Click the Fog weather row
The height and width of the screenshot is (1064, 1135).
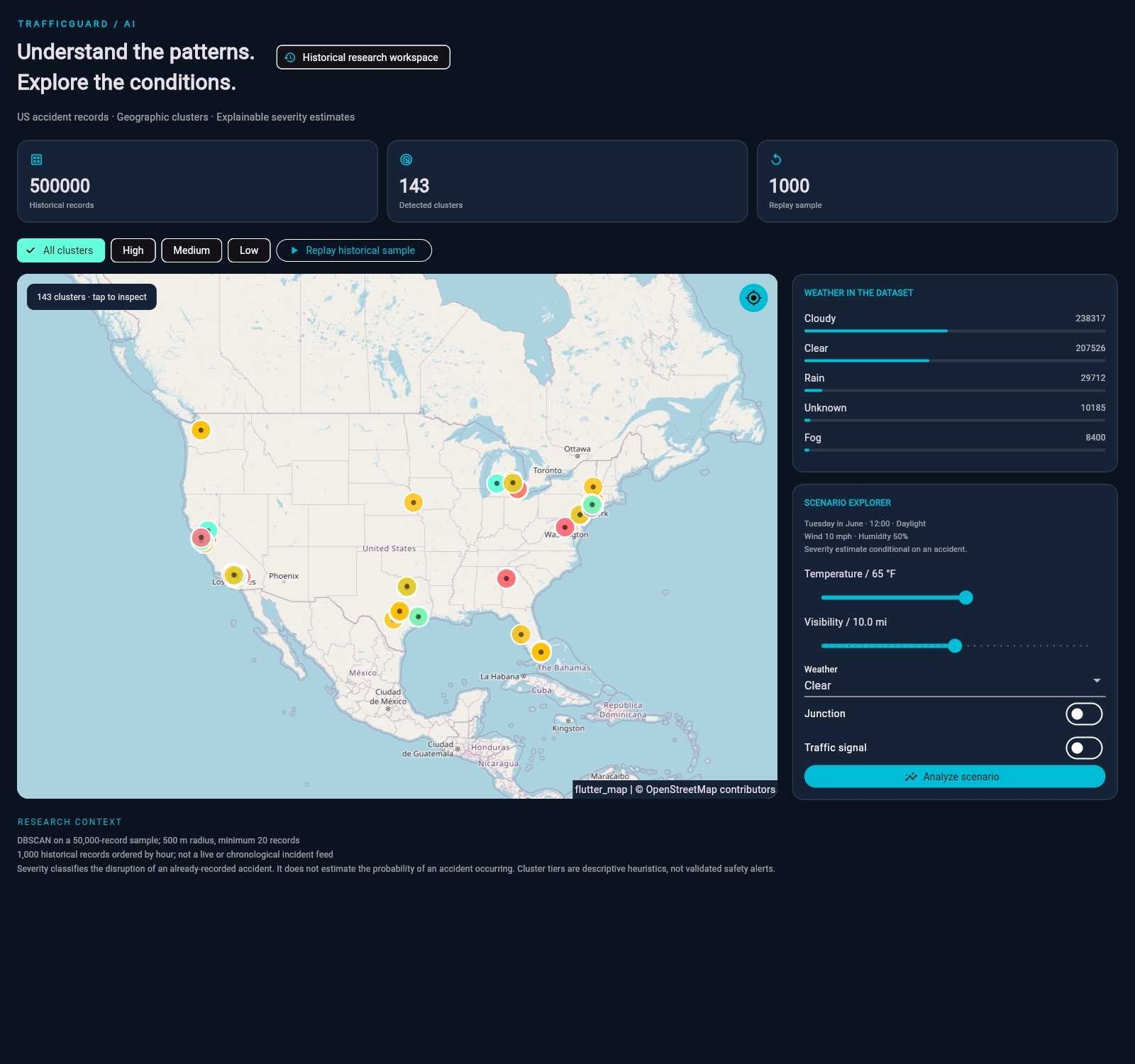coord(954,441)
